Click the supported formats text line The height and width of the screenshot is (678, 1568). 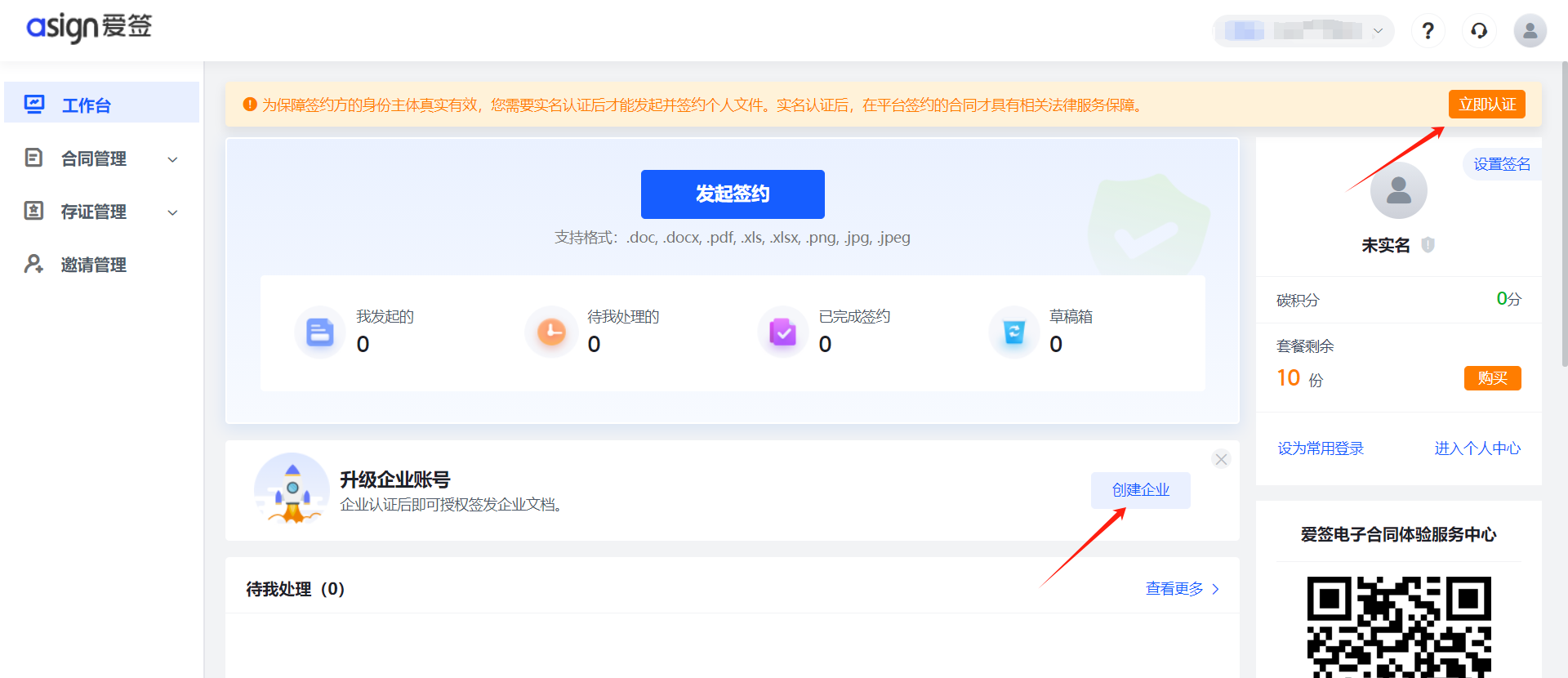[x=733, y=238]
